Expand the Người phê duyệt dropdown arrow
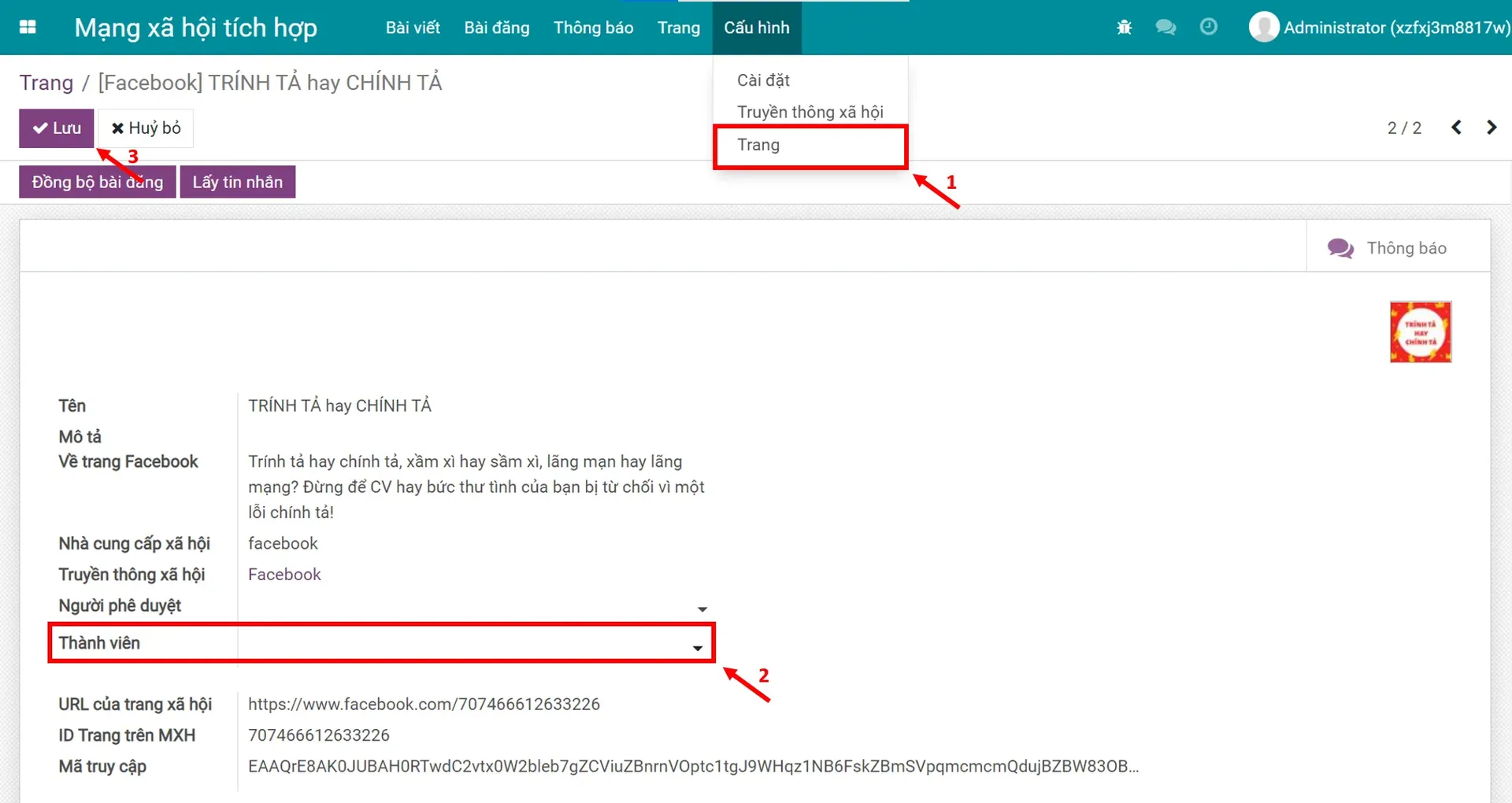1512x803 pixels. [702, 609]
